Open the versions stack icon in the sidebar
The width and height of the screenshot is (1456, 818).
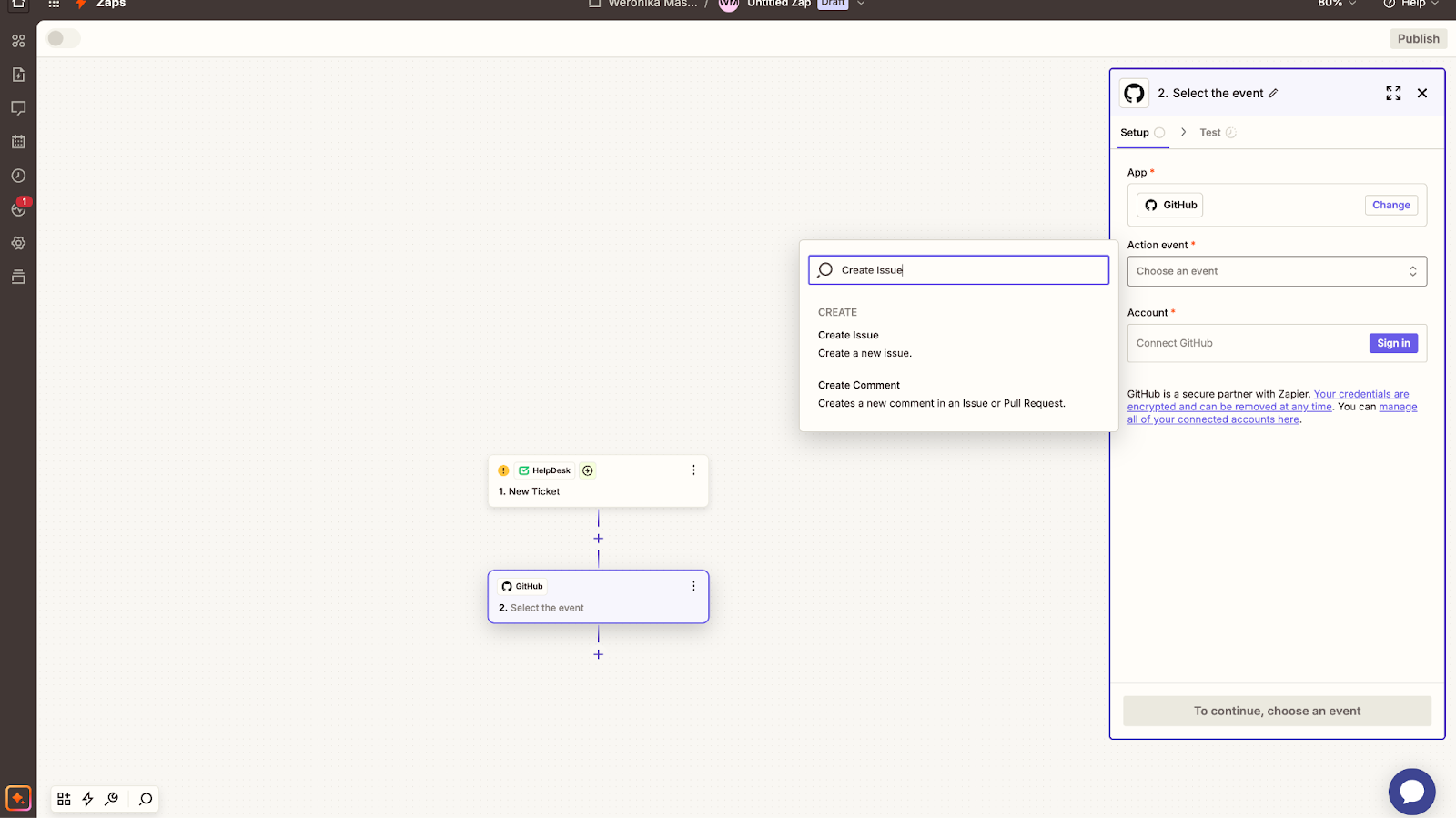click(x=18, y=277)
